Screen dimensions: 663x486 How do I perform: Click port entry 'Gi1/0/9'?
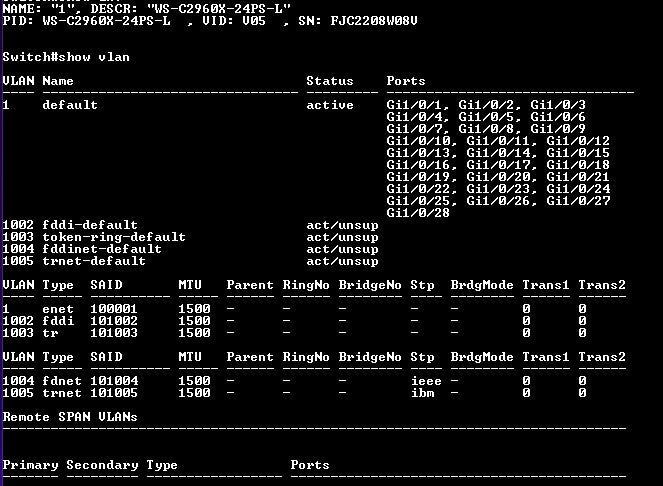(558, 129)
